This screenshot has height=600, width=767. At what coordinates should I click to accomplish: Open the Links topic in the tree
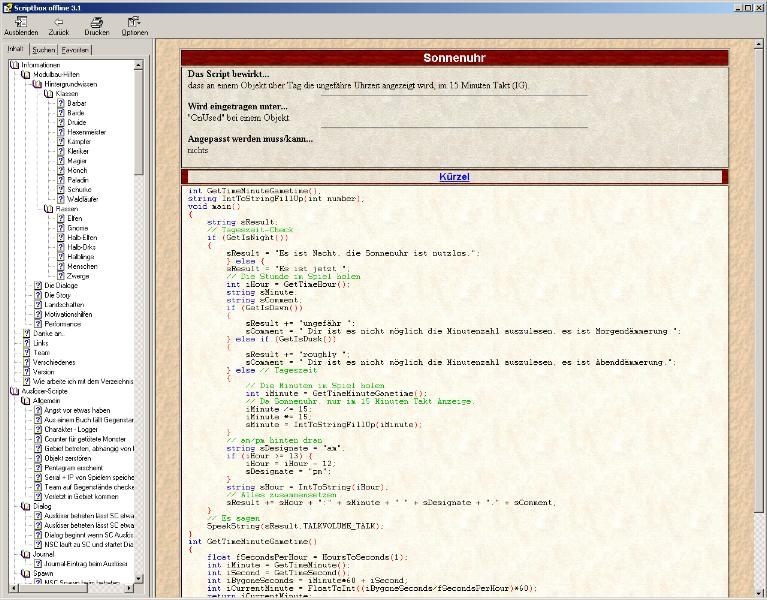41,343
